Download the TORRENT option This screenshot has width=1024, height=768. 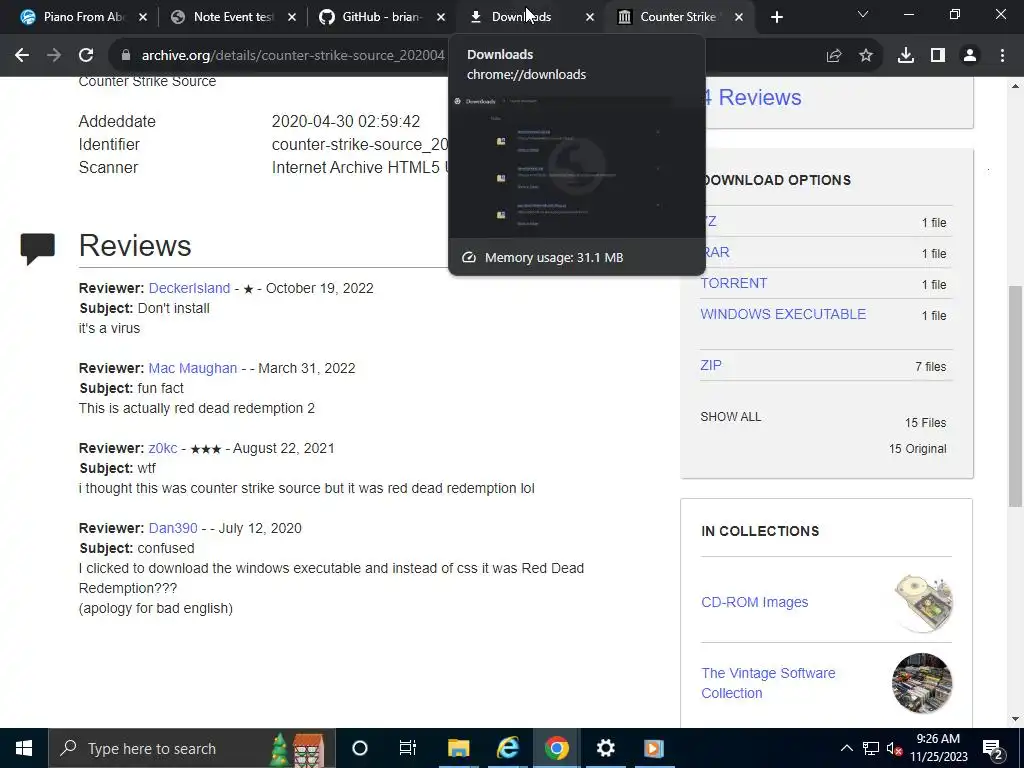click(733, 283)
